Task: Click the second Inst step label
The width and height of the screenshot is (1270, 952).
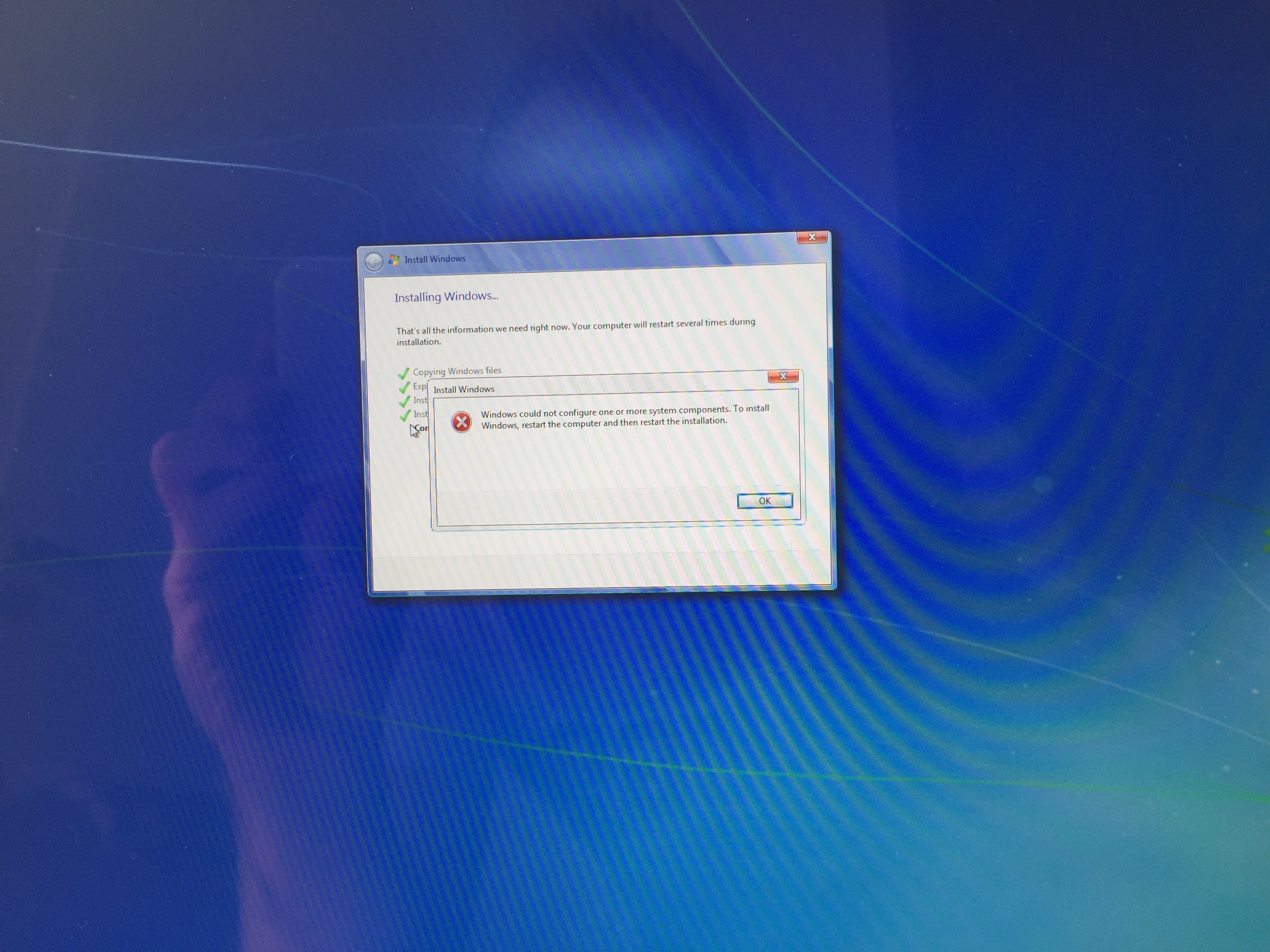Action: coord(421,414)
